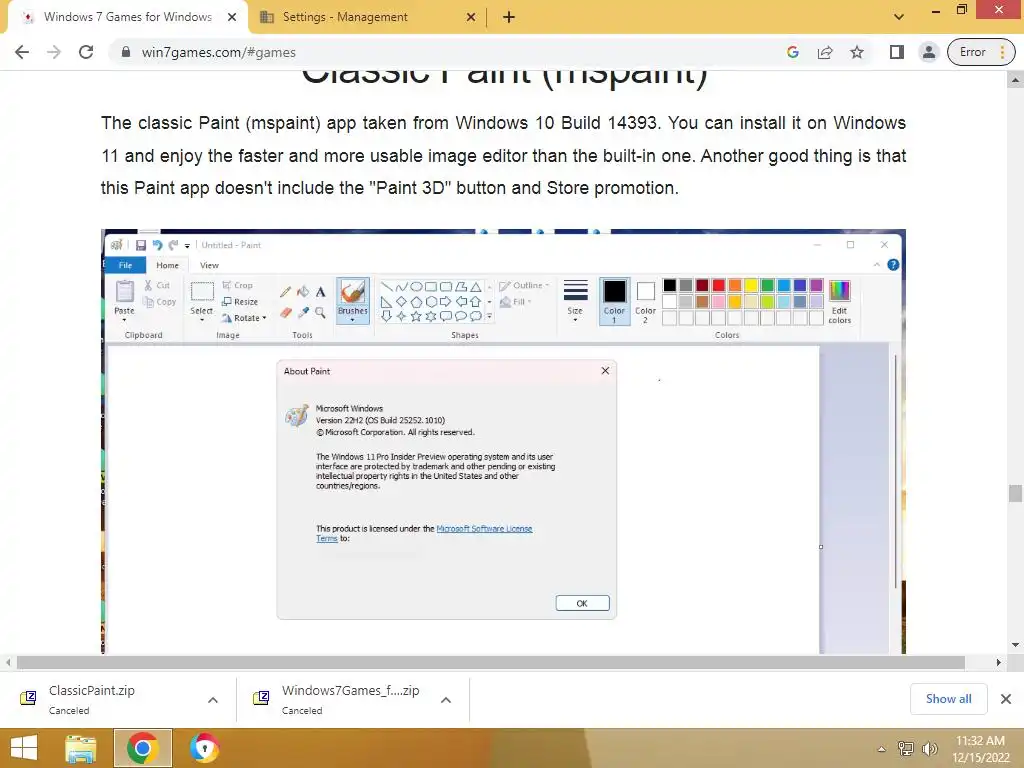Click the Microsoft Software License link in About Paint
Screen dimensions: 1024x768
[x=484, y=528]
